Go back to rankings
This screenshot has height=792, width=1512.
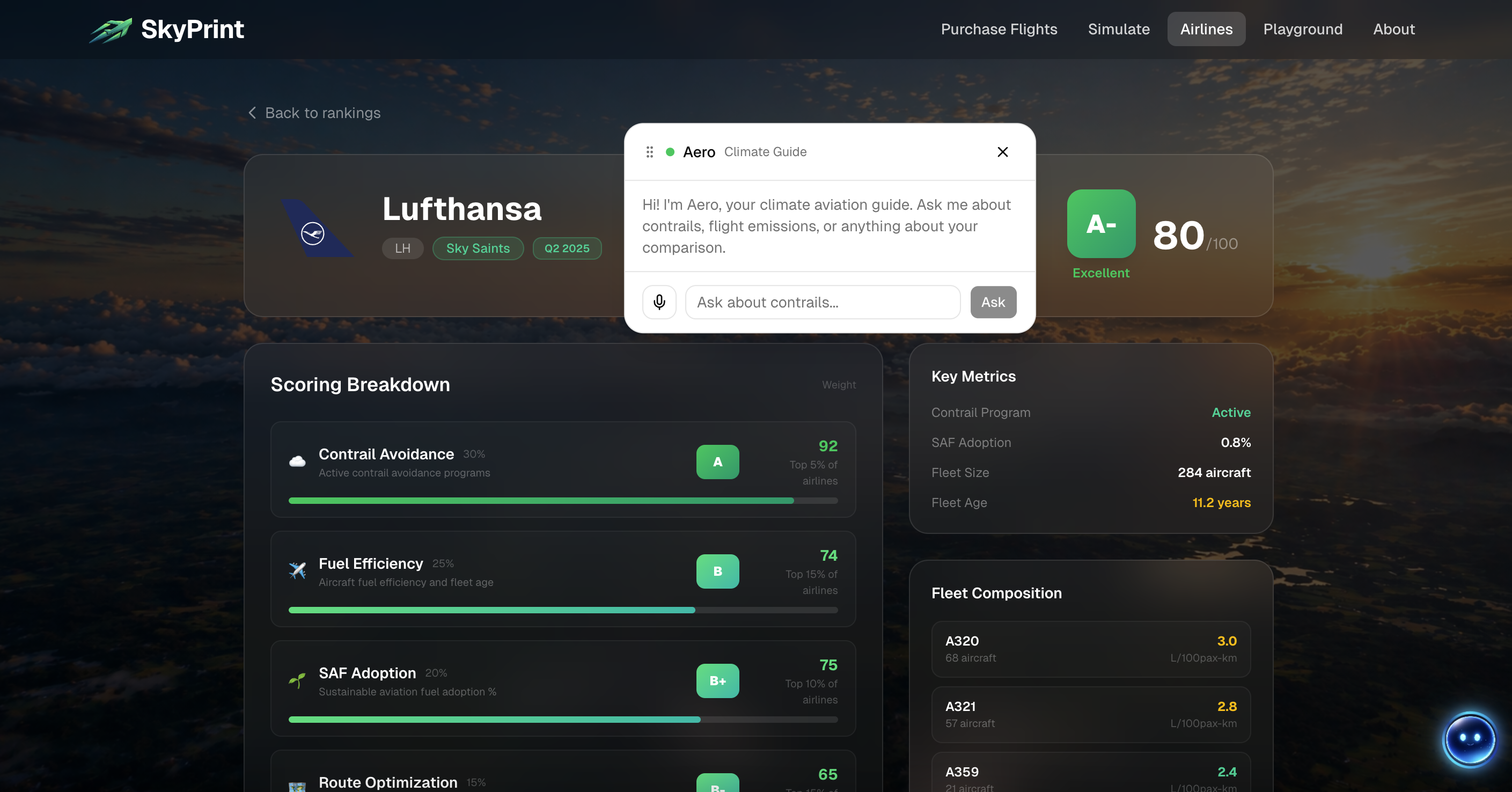click(x=322, y=113)
